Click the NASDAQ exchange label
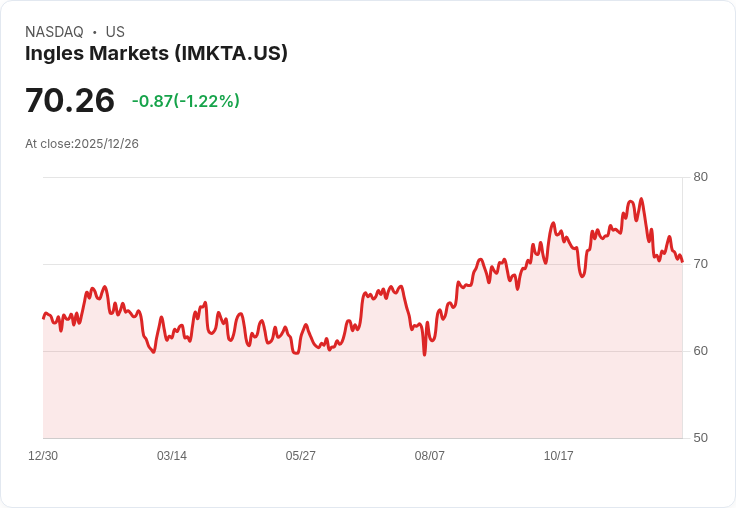736x508 pixels. click(x=54, y=32)
